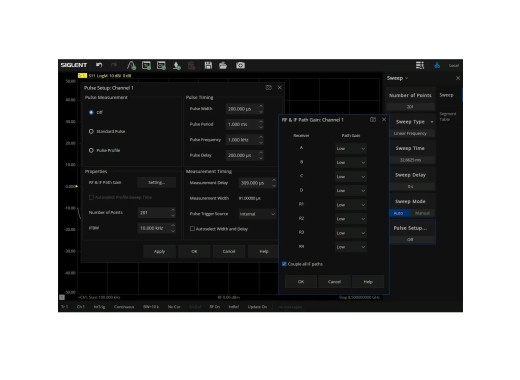This screenshot has height=380, width=520.
Task: Open the Pulse Trigger Source dropdown
Action: pyautogui.click(x=257, y=214)
